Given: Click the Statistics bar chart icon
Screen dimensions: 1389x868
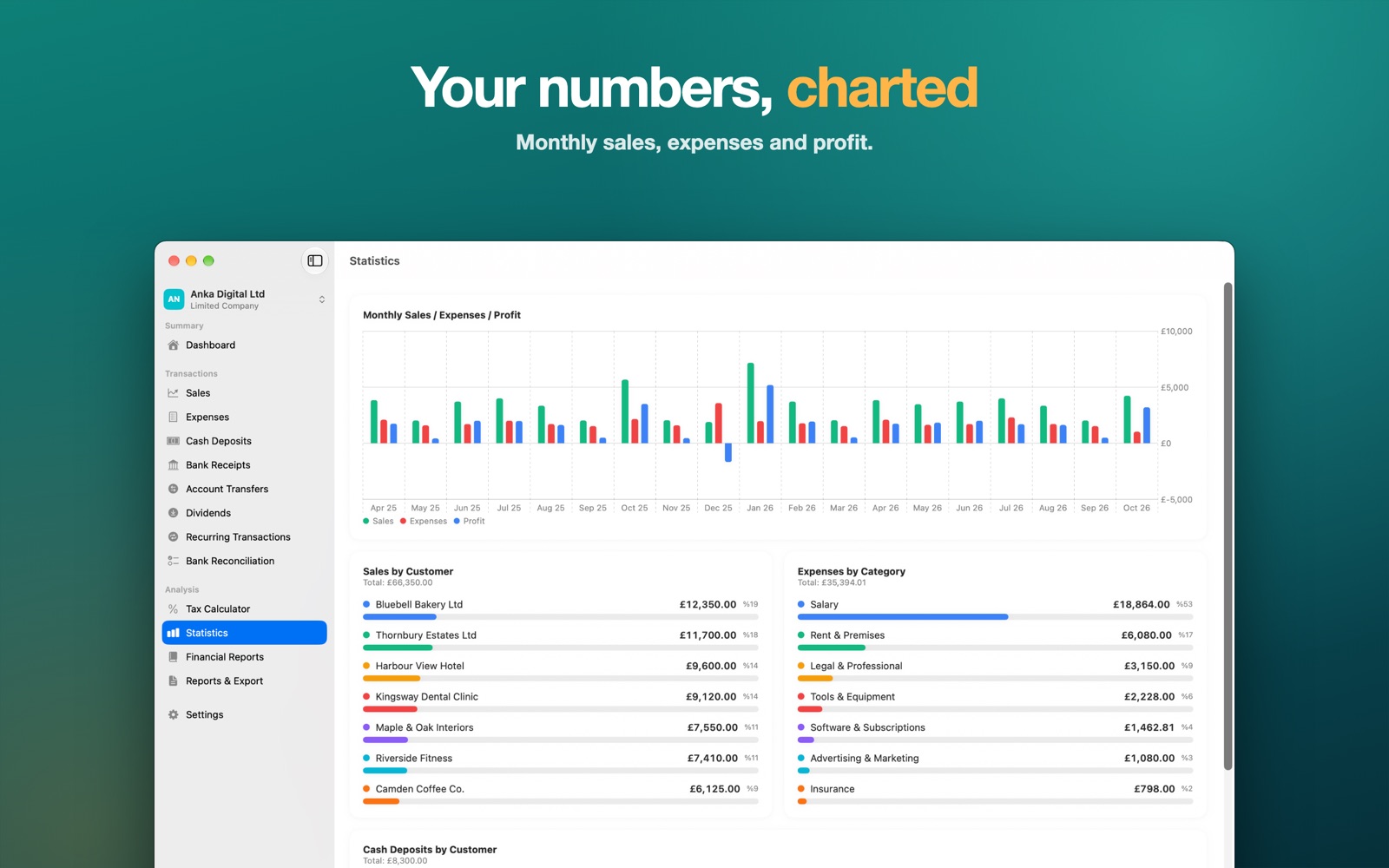Looking at the screenshot, I should (x=173, y=633).
